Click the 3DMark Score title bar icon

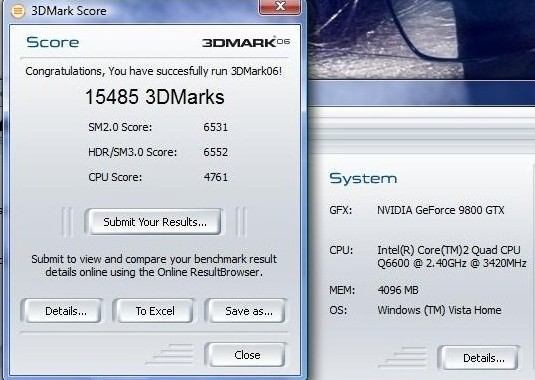[18, 11]
